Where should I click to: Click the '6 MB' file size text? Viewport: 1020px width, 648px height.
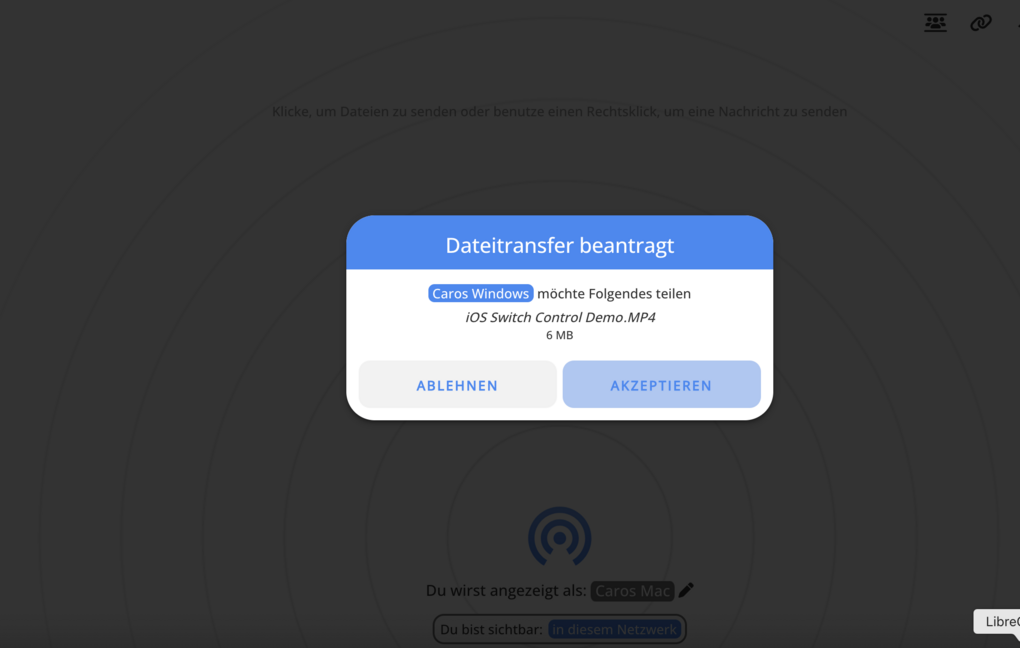pyautogui.click(x=559, y=335)
